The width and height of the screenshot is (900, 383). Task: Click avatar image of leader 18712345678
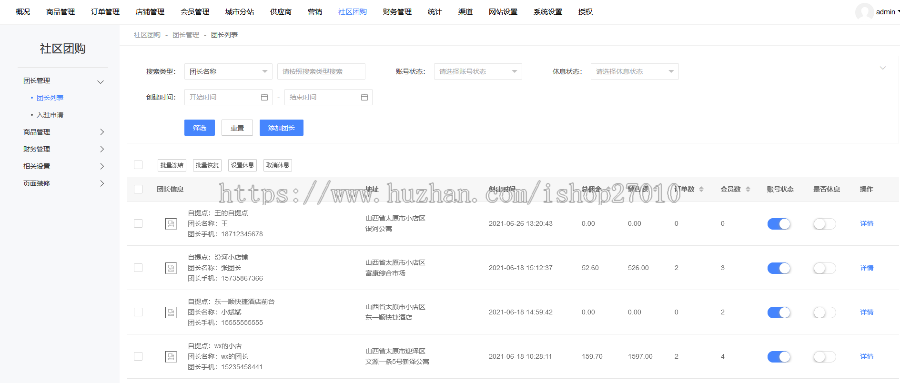171,223
